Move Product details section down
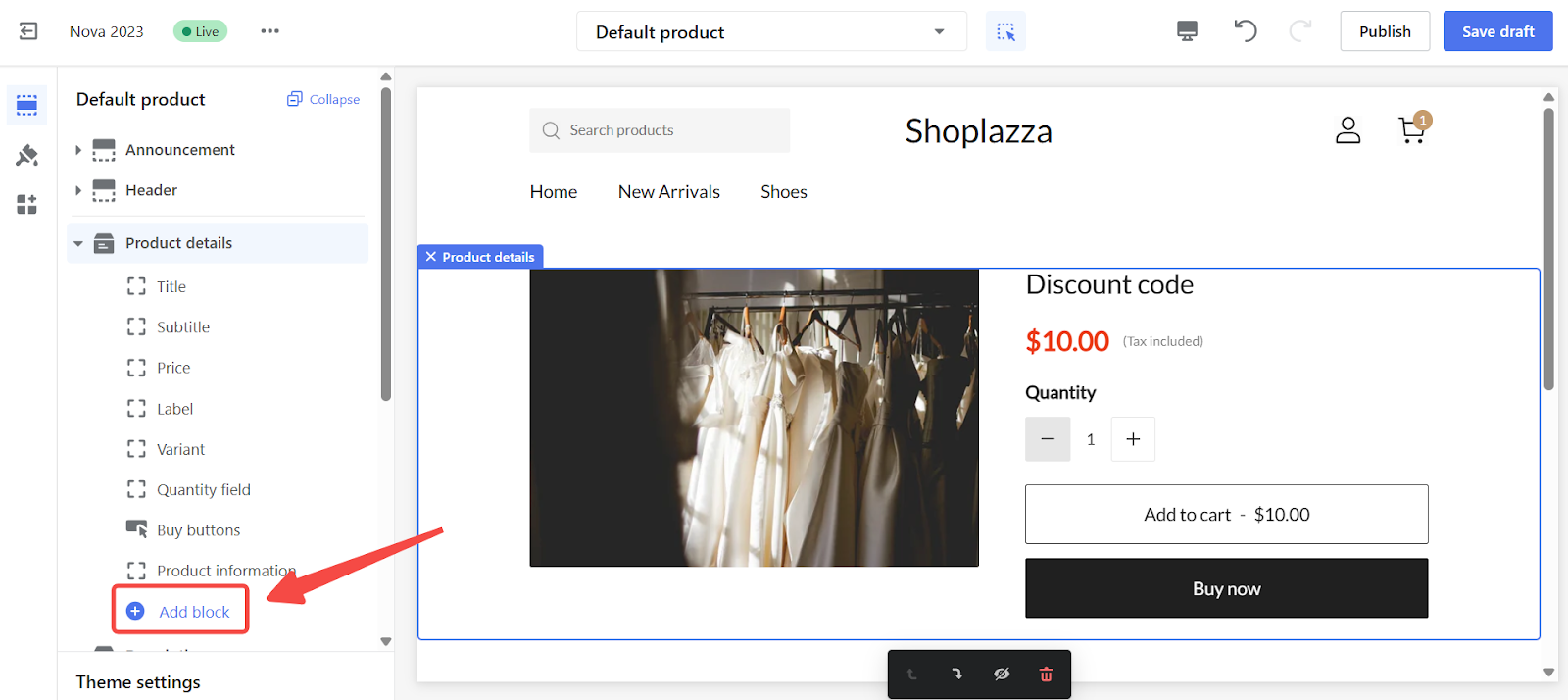Viewport: 1568px width, 700px height. click(x=956, y=675)
